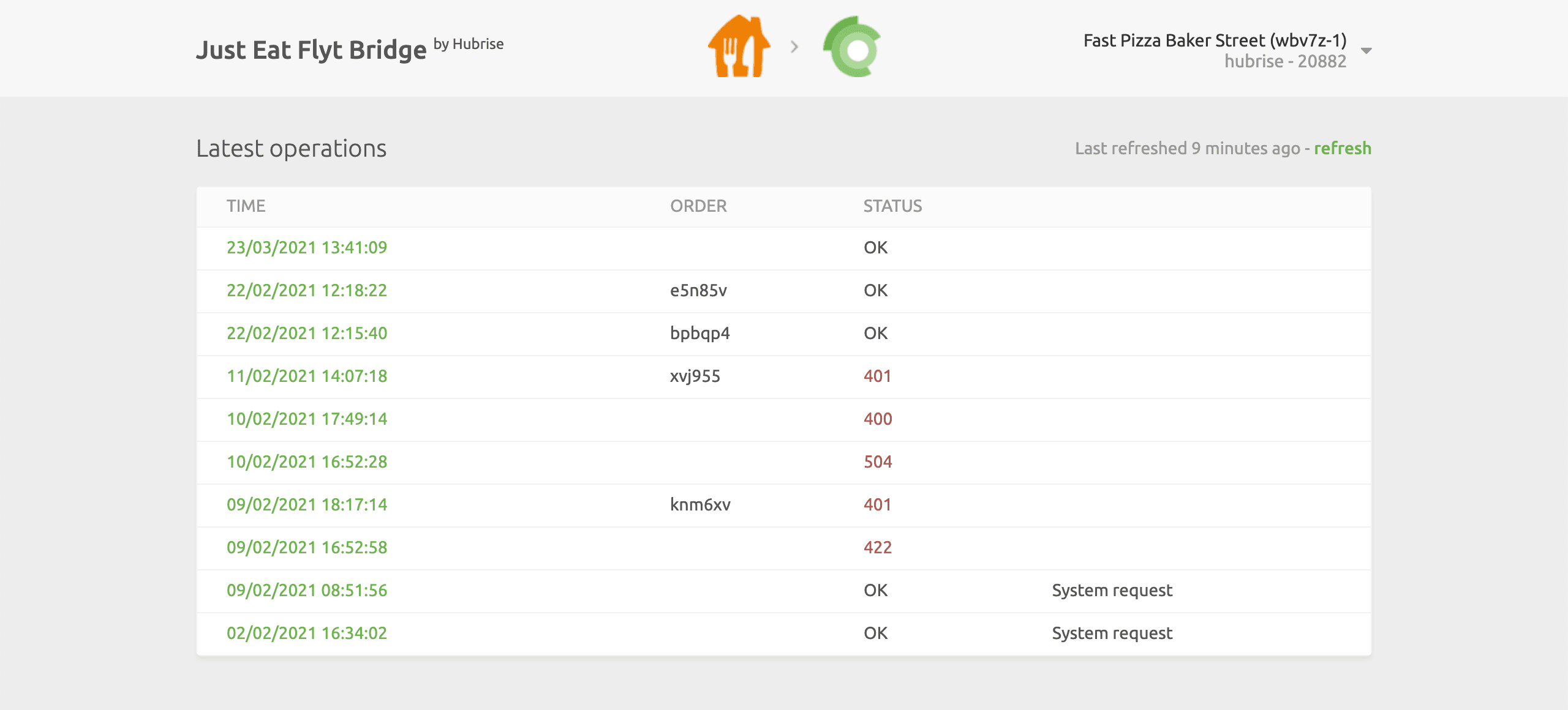
Task: Click the by Hubrise label
Action: [x=469, y=43]
